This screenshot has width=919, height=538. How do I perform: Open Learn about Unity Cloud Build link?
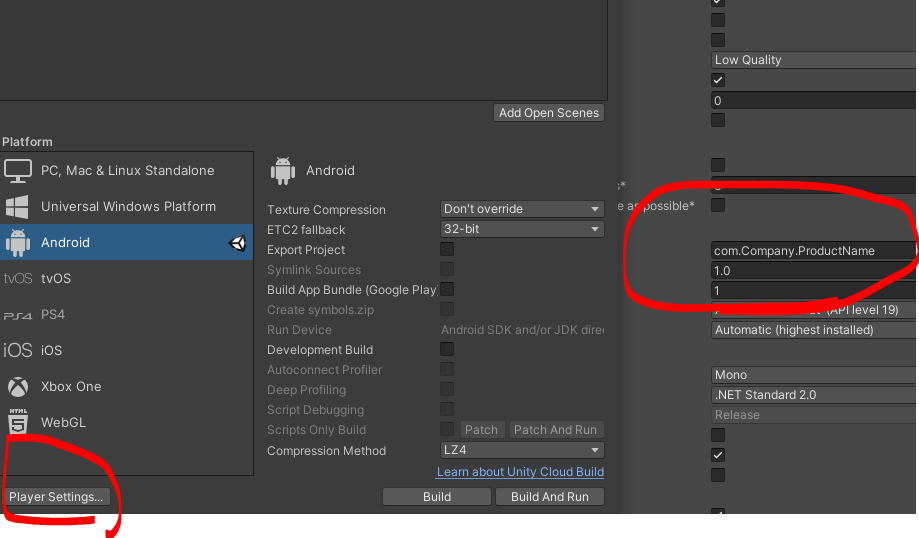(520, 472)
